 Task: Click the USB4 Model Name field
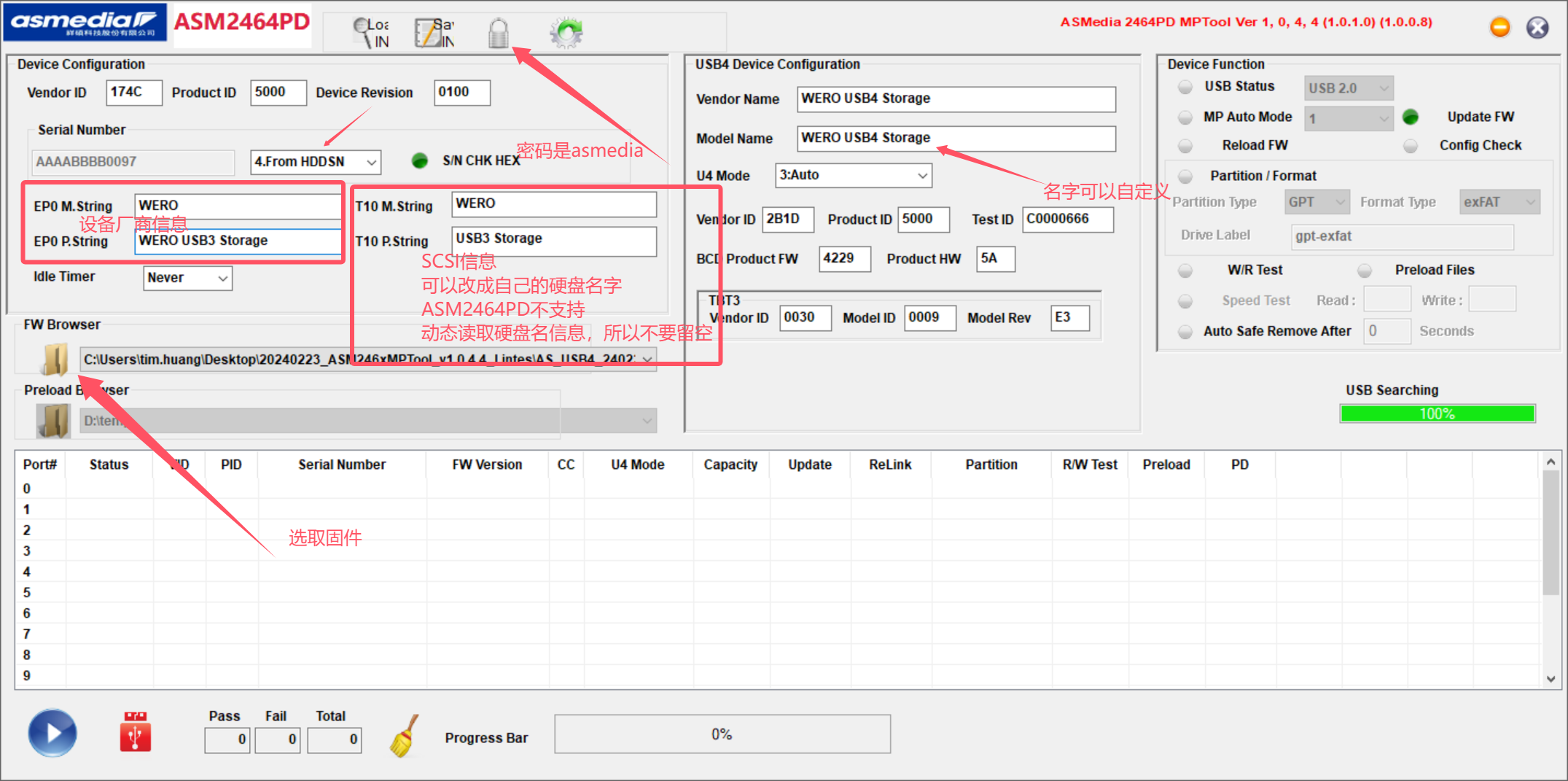956,139
